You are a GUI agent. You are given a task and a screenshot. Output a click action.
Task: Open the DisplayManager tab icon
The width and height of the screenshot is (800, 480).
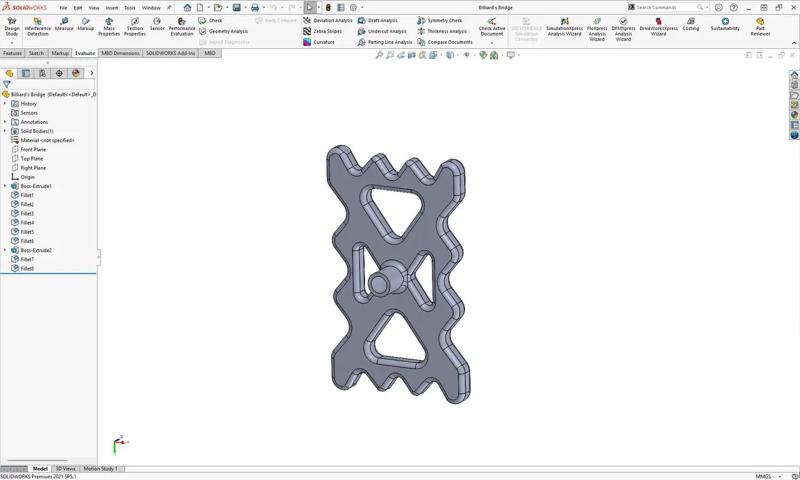click(76, 73)
